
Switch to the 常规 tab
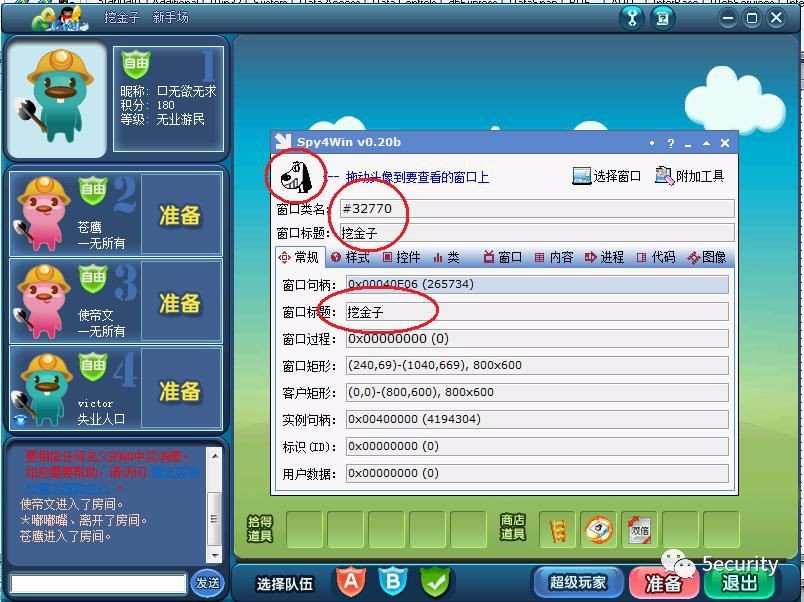[x=299, y=257]
